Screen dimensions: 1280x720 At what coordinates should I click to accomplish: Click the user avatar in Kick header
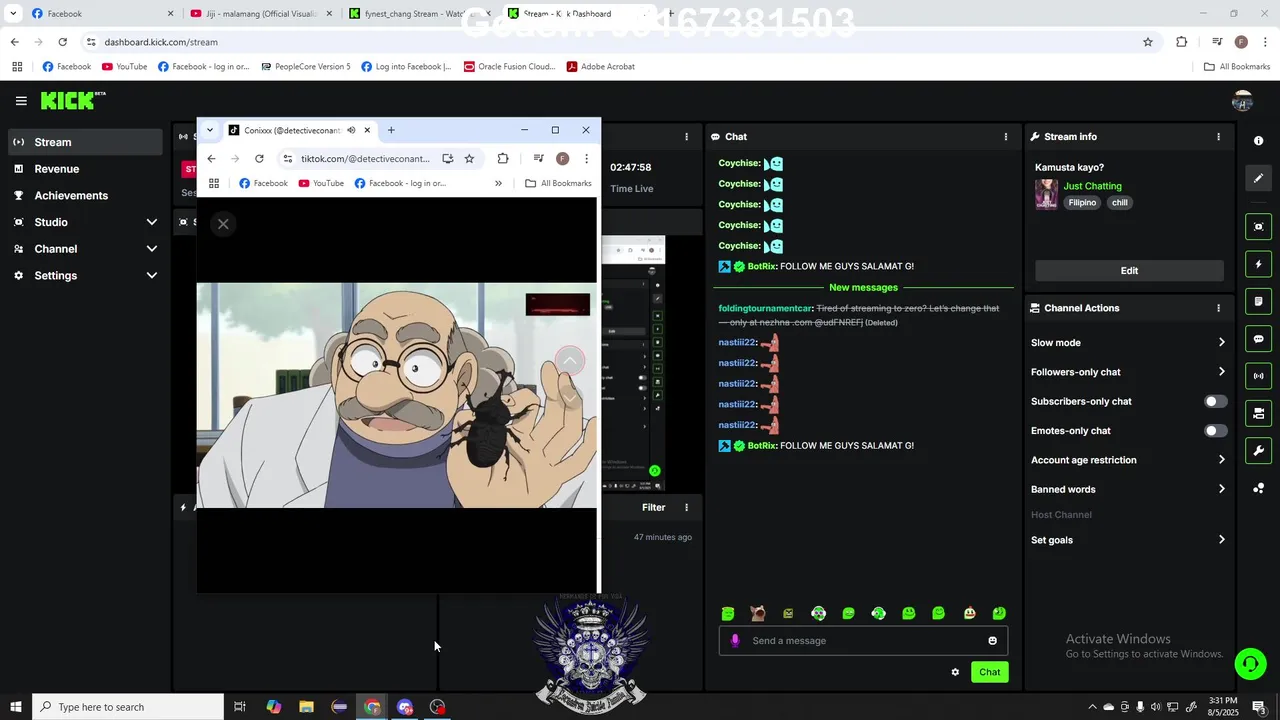pyautogui.click(x=1242, y=101)
